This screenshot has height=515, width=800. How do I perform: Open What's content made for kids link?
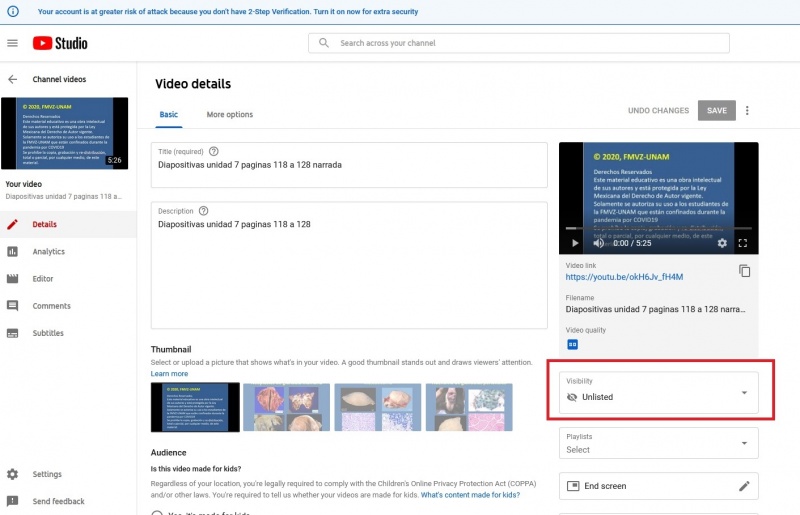[470, 495]
